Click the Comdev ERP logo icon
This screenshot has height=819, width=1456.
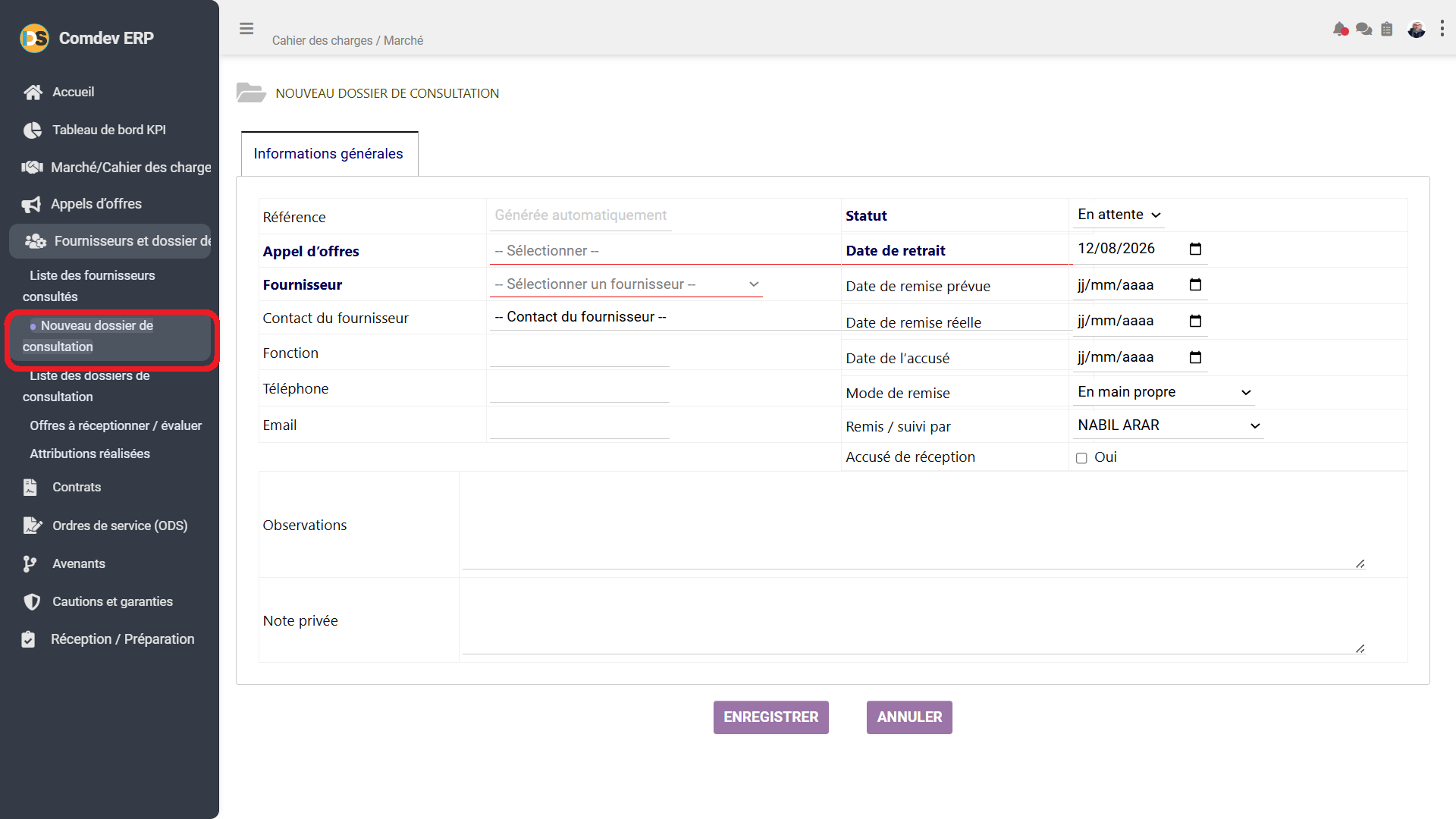34,38
